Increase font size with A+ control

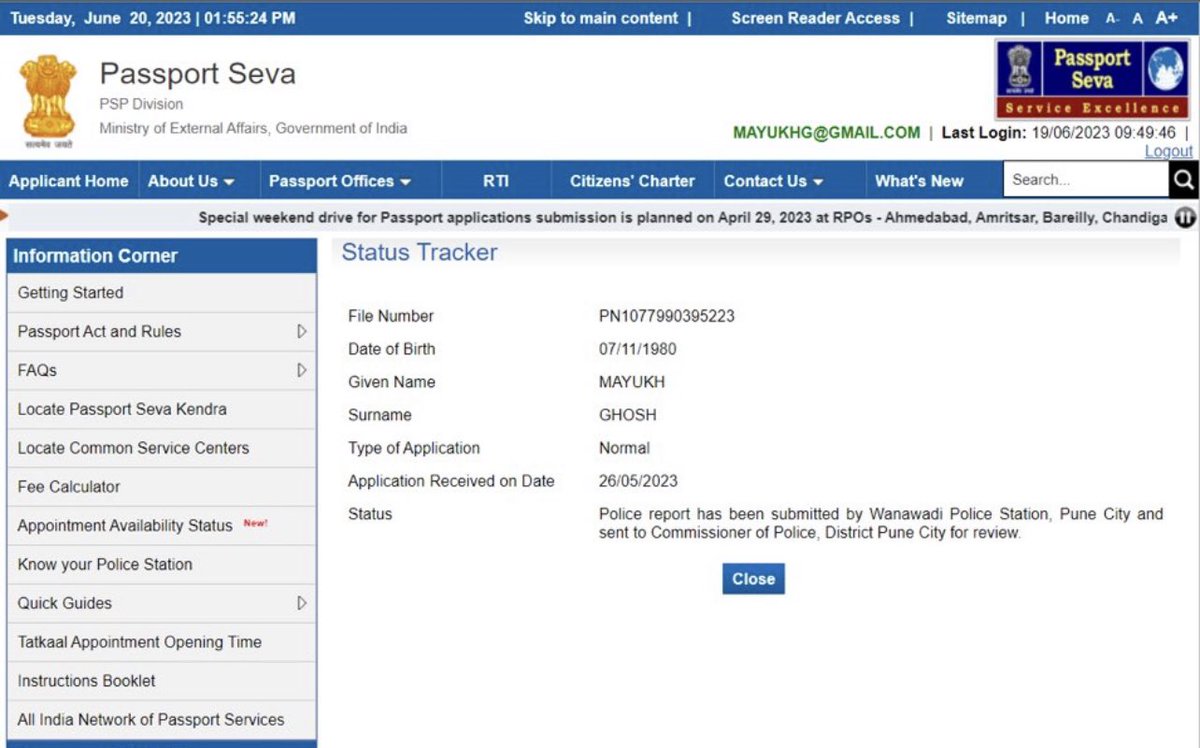(x=1166, y=18)
